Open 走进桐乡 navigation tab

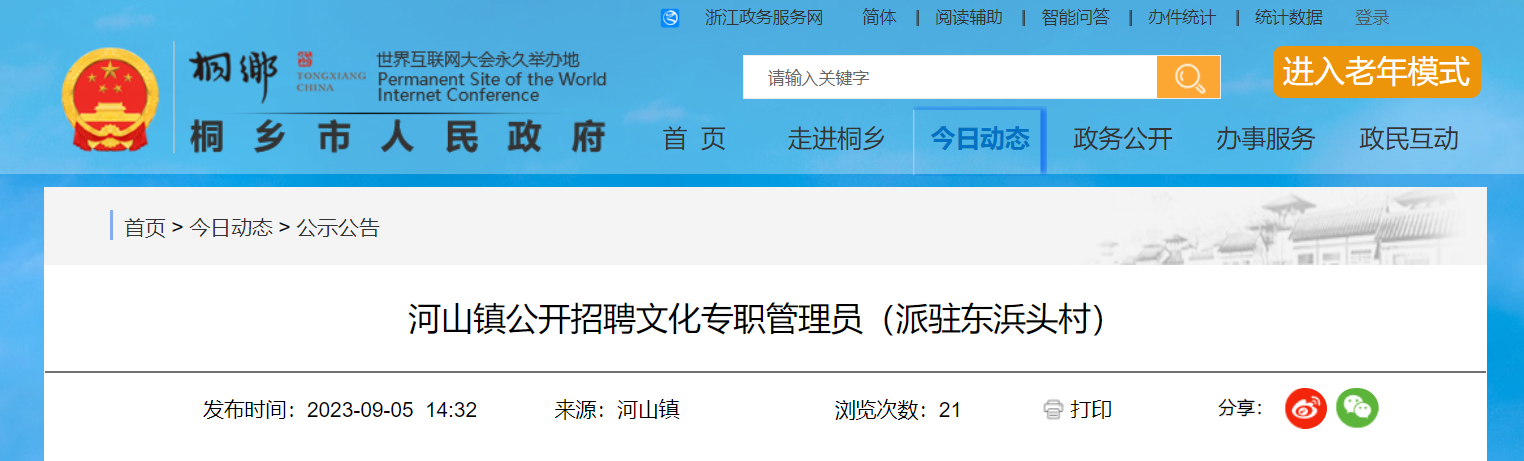[x=836, y=139]
